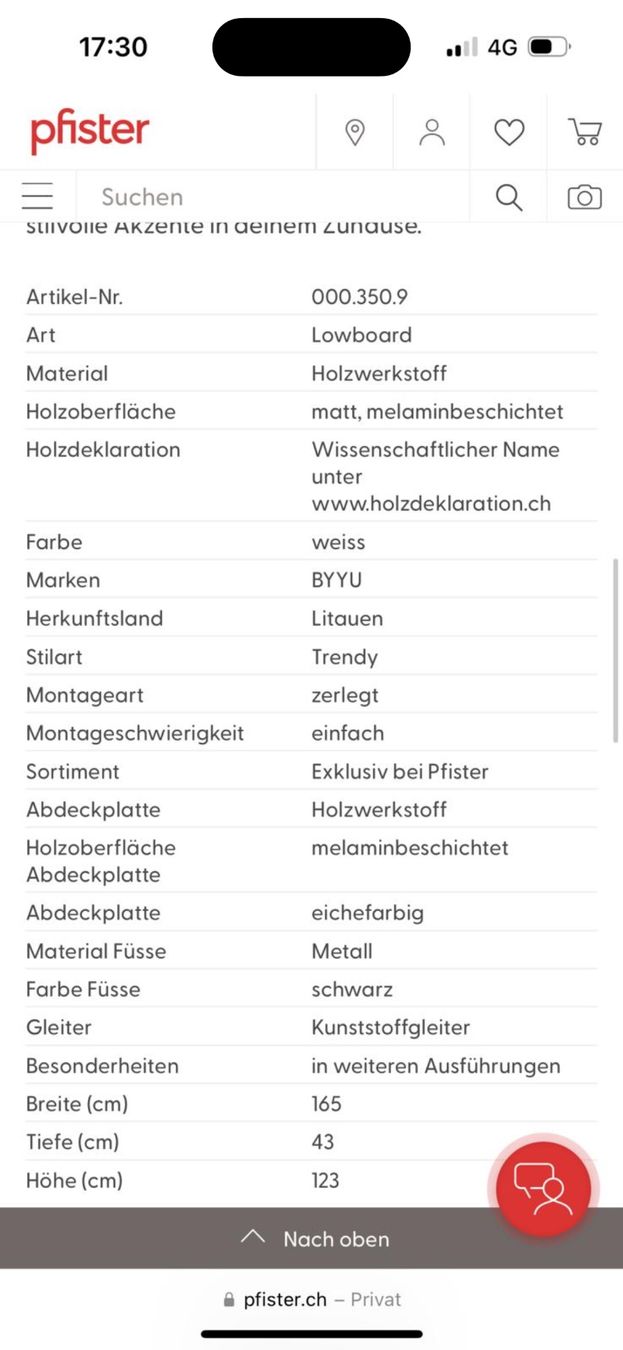
Task: Open the wishlist heart icon
Action: pos(509,132)
